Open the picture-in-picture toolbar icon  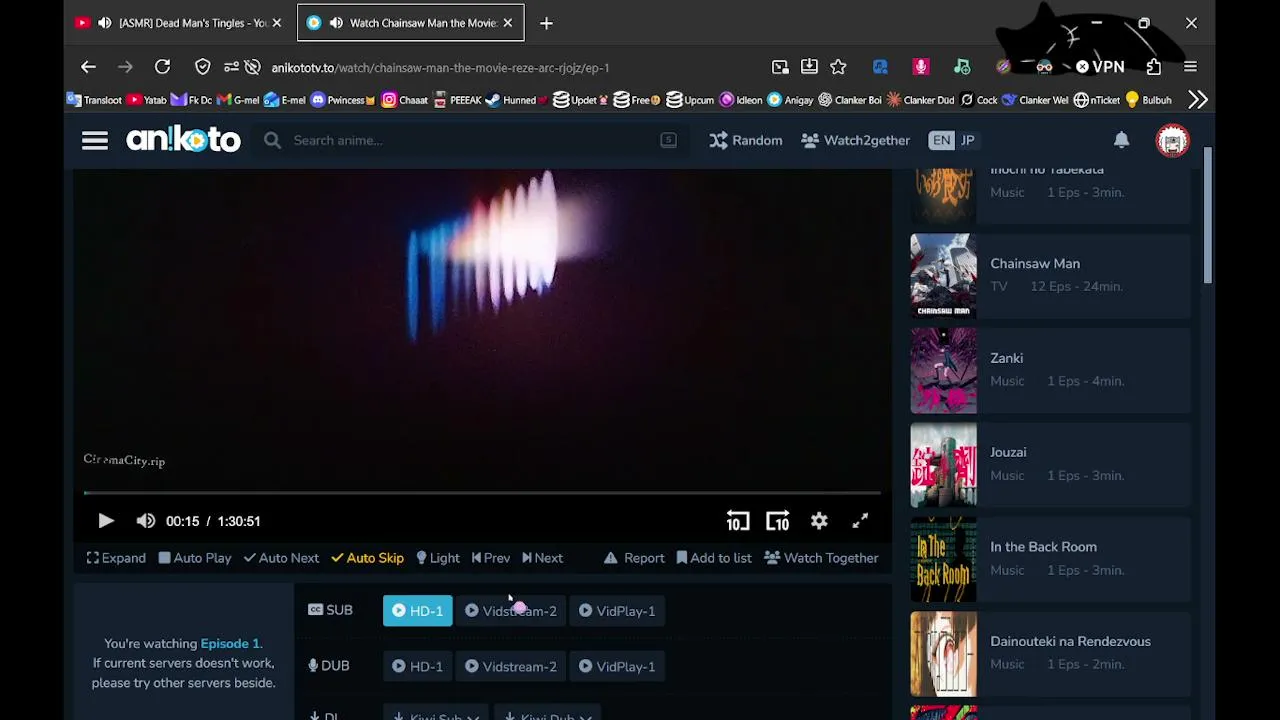click(x=780, y=67)
